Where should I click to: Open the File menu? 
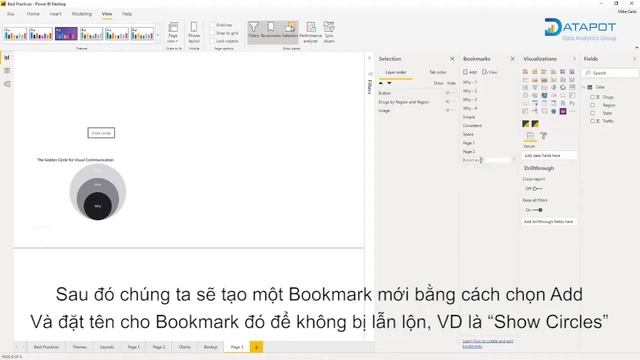tap(11, 14)
